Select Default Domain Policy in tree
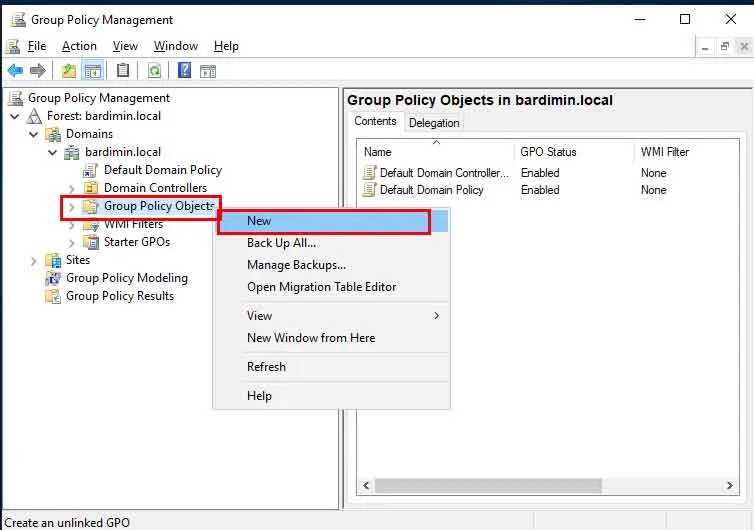Viewport: 754px width, 530px height. [x=163, y=170]
